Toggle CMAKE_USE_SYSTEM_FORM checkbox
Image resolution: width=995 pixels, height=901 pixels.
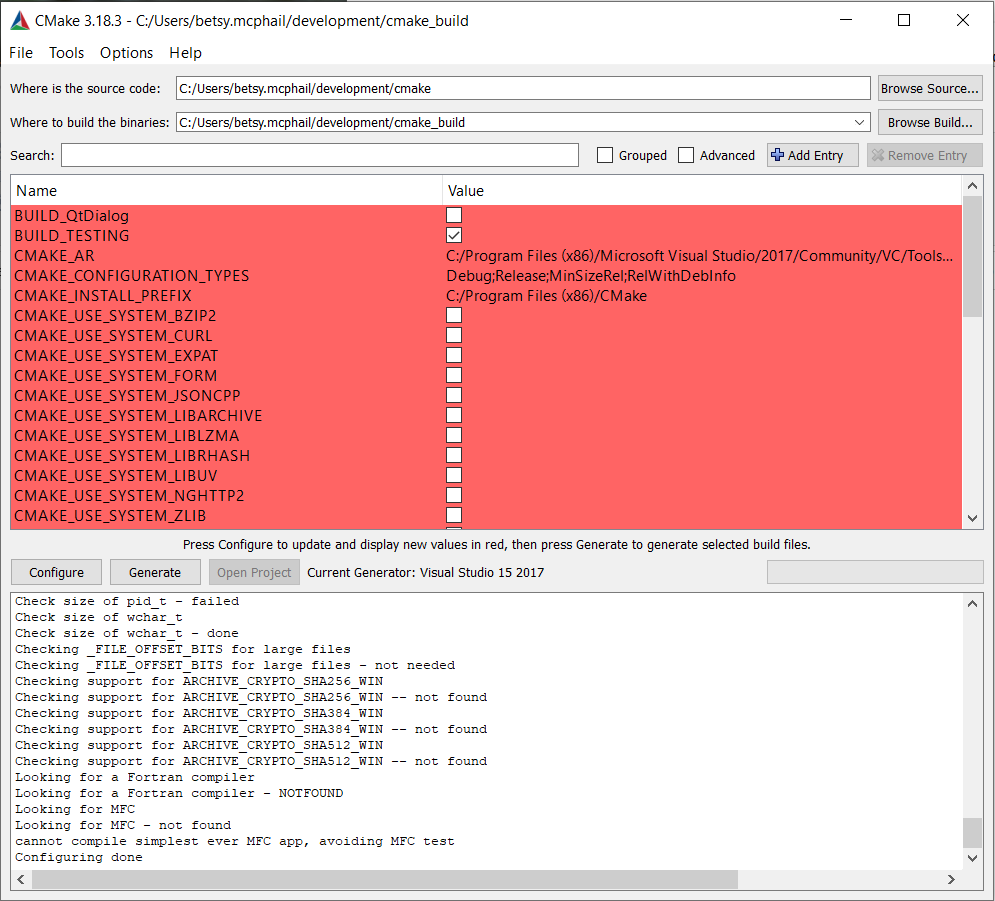[x=454, y=375]
